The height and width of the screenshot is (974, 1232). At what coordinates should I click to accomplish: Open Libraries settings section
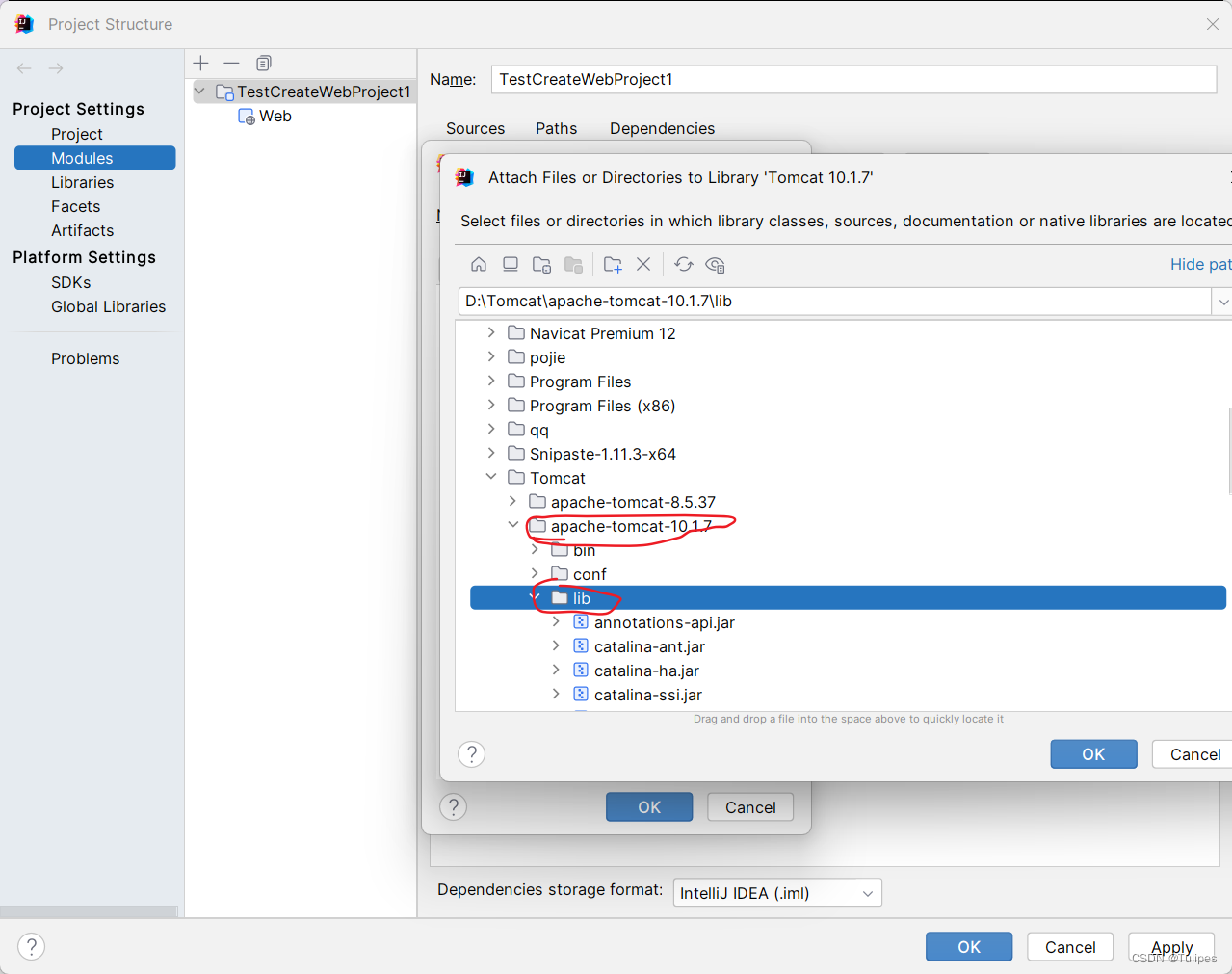pyautogui.click(x=82, y=182)
